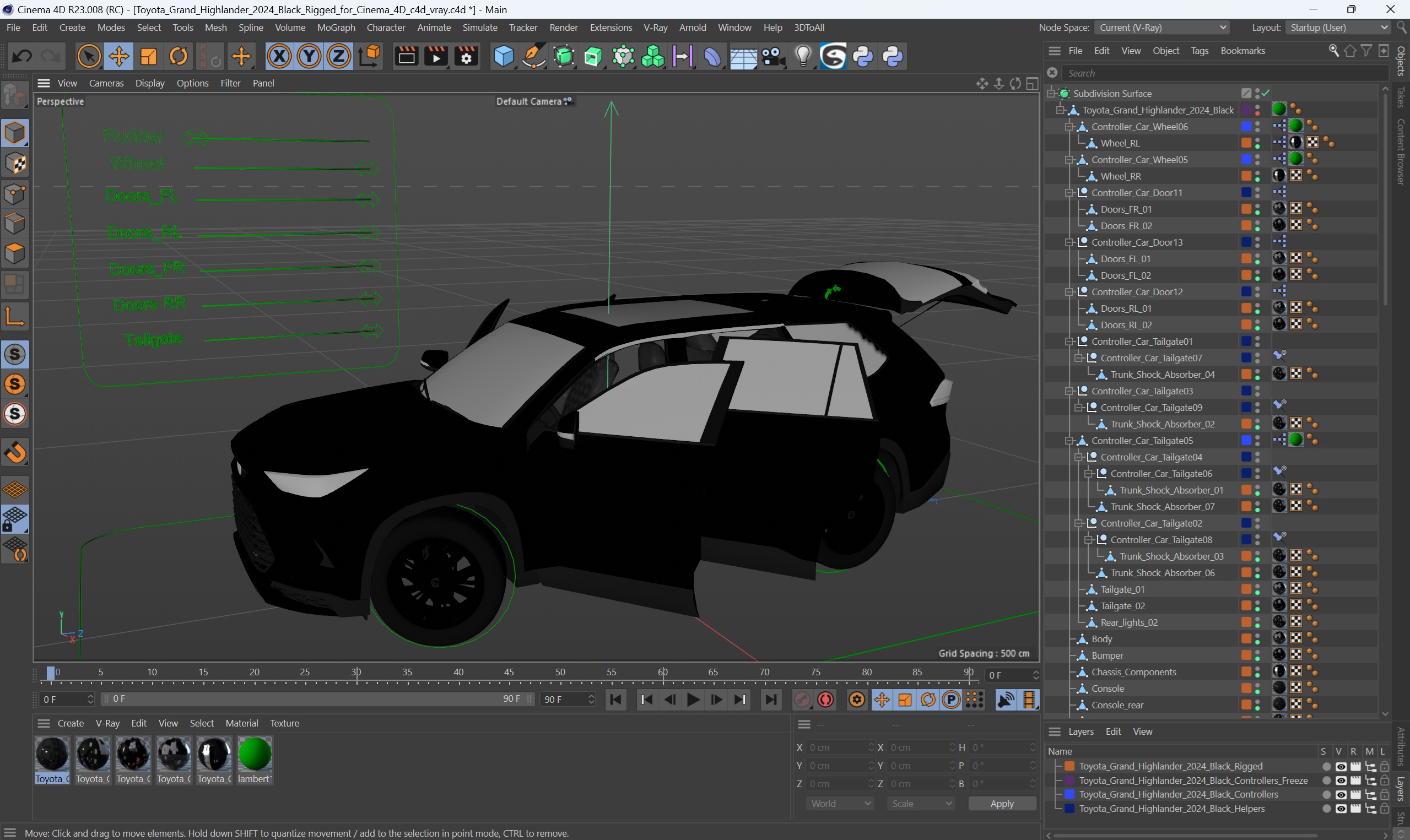1410x840 pixels.
Task: Open Object Manager Tags menu
Action: tap(1199, 50)
